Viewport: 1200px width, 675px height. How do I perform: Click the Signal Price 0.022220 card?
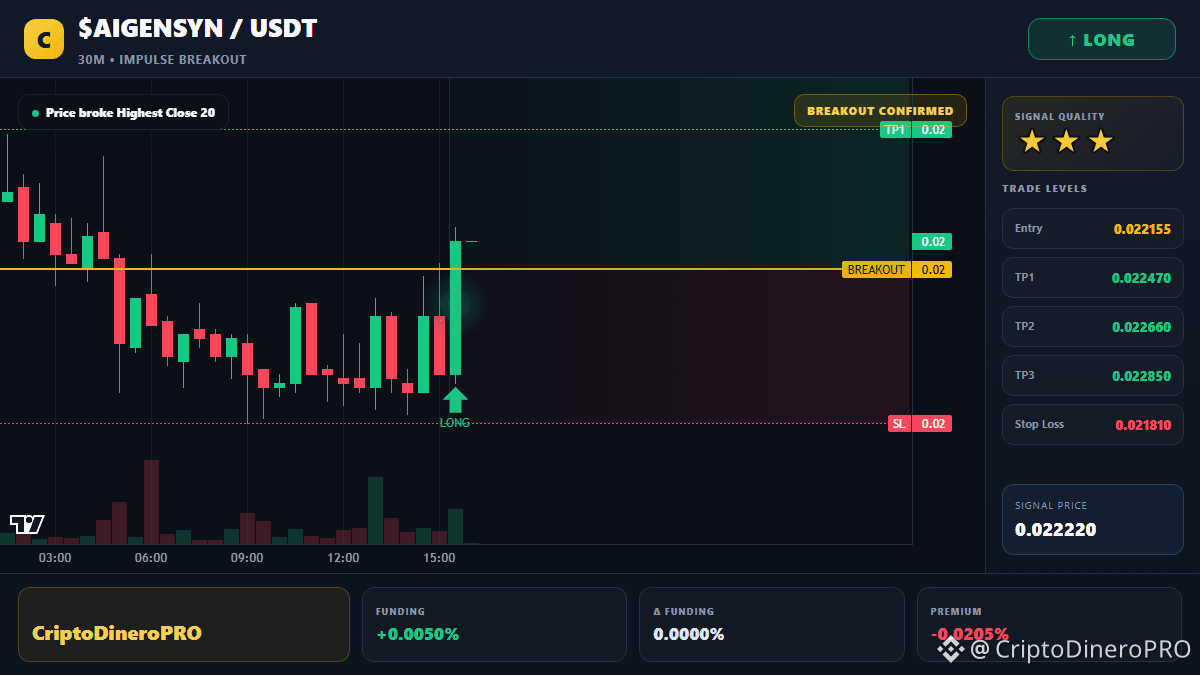pos(1092,519)
